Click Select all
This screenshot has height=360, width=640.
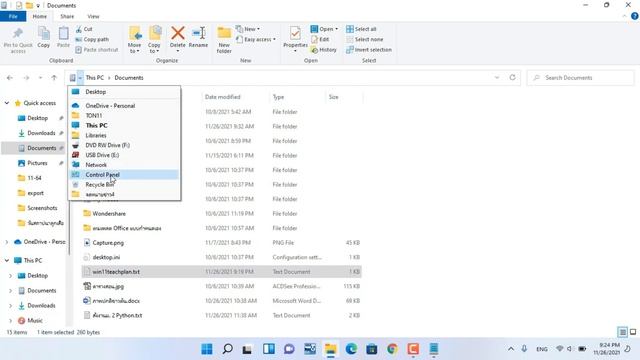[x=361, y=29]
